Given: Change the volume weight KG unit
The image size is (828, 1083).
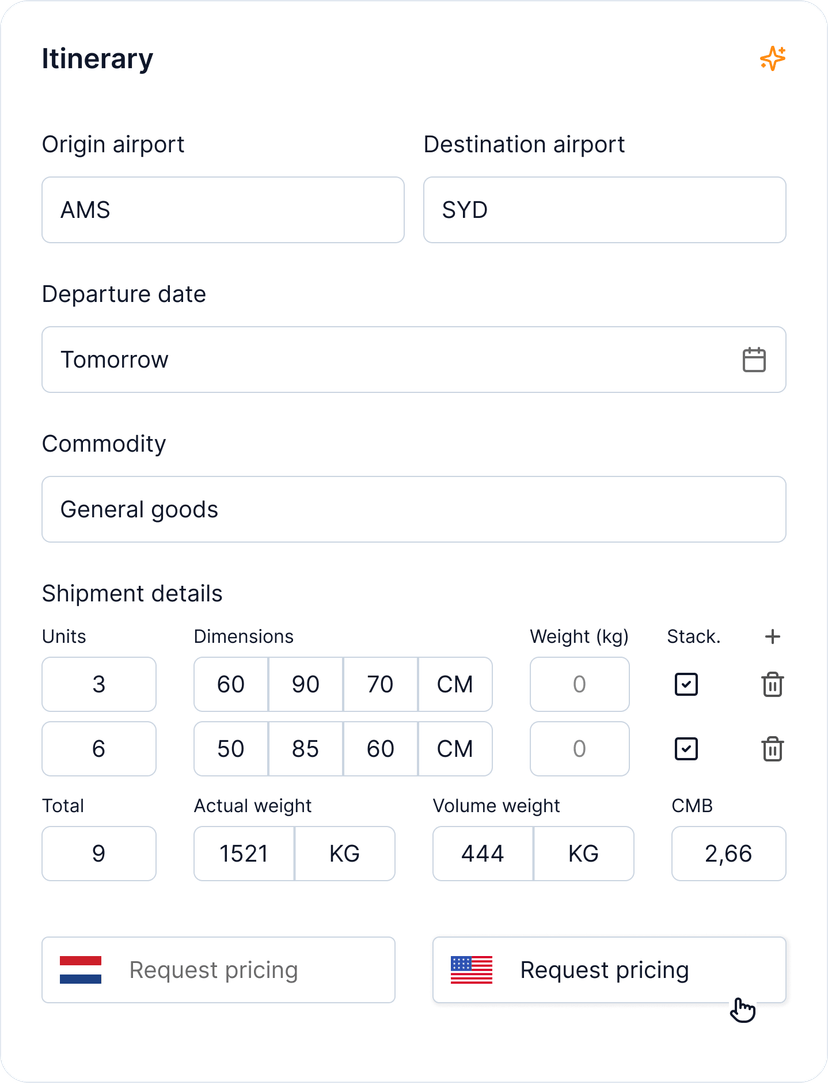Looking at the screenshot, I should [583, 854].
